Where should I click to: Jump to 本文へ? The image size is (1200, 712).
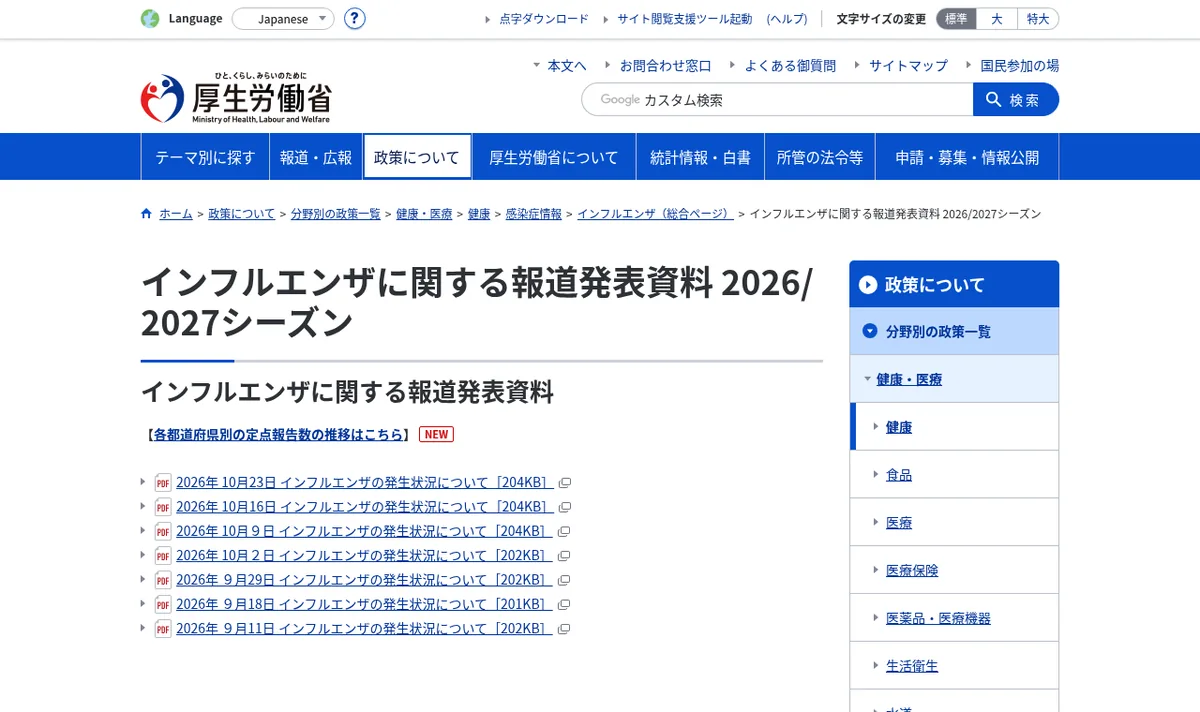[x=567, y=65]
